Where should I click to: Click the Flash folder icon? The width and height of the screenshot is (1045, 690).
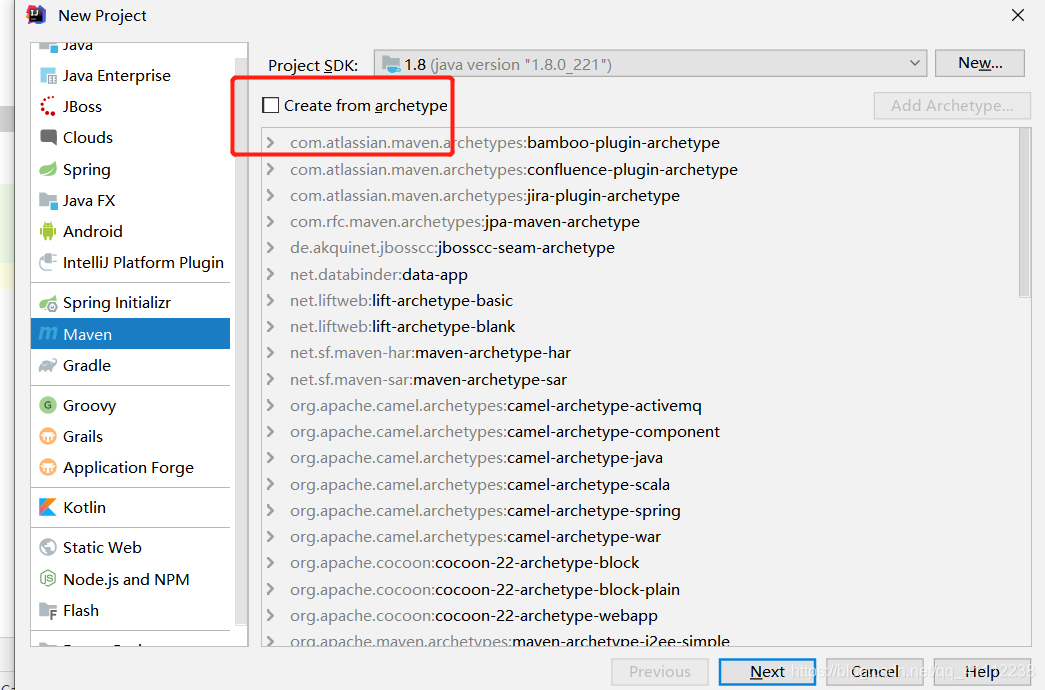tap(48, 610)
